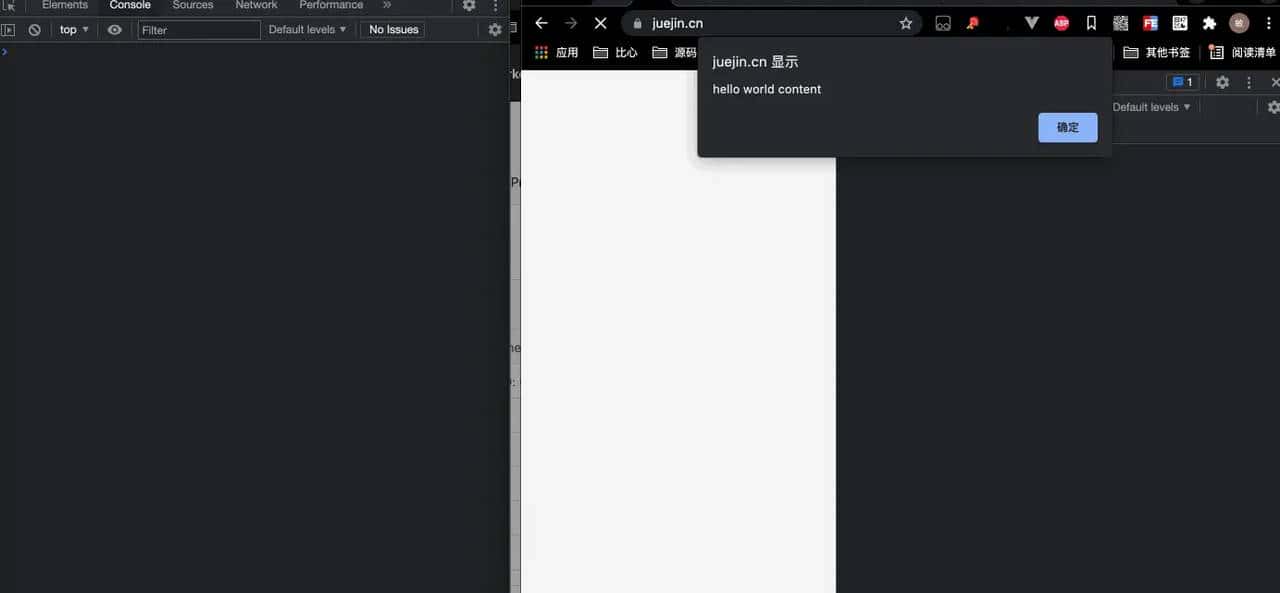Open console settings gear icon
The width and height of the screenshot is (1280, 593).
(495, 30)
